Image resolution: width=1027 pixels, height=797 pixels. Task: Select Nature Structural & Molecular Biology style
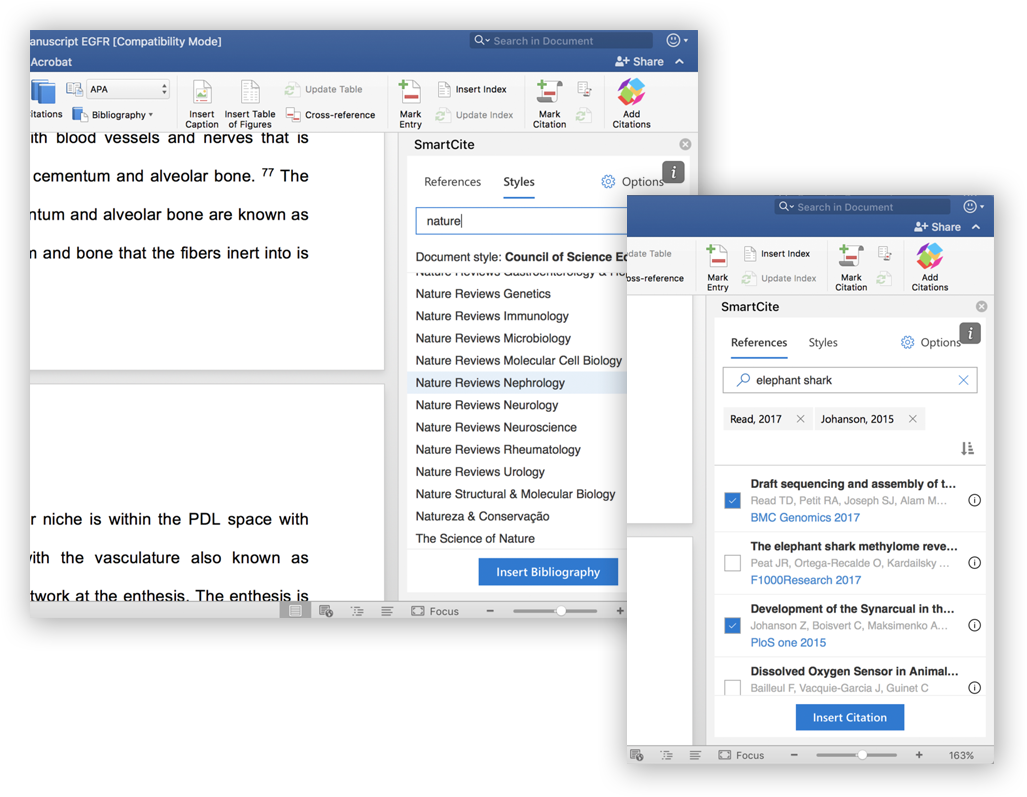tap(517, 494)
